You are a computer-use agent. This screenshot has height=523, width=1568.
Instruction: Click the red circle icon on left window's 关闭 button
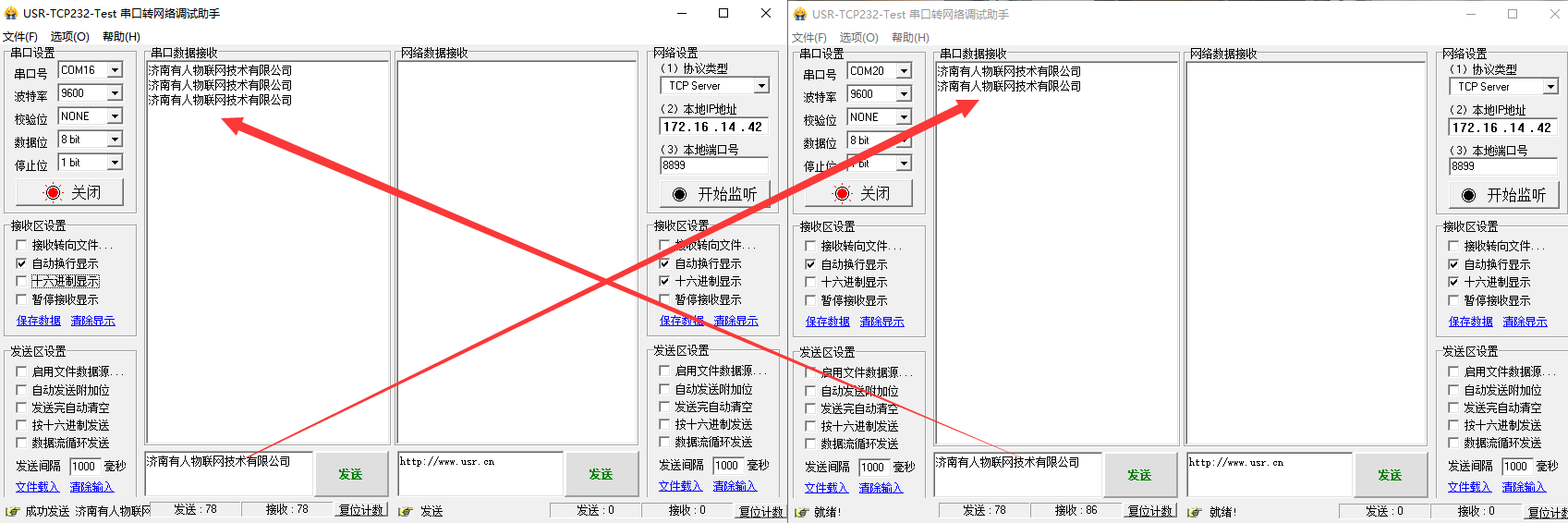click(53, 193)
